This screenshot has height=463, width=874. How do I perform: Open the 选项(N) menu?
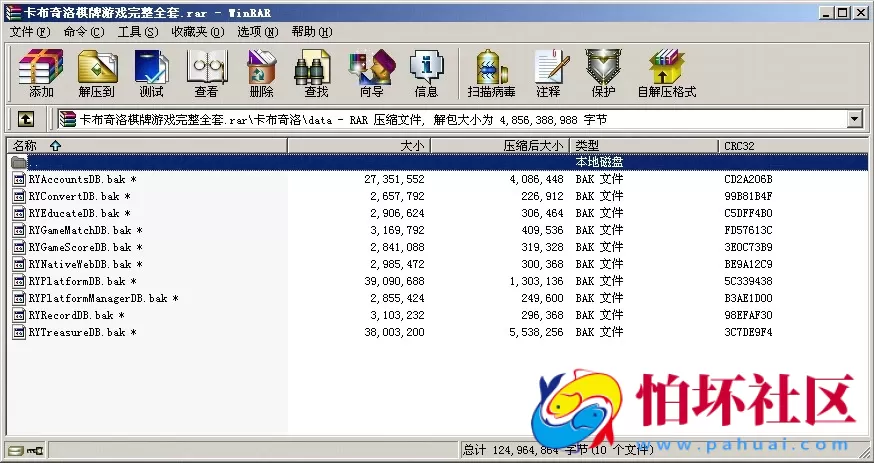click(x=258, y=32)
